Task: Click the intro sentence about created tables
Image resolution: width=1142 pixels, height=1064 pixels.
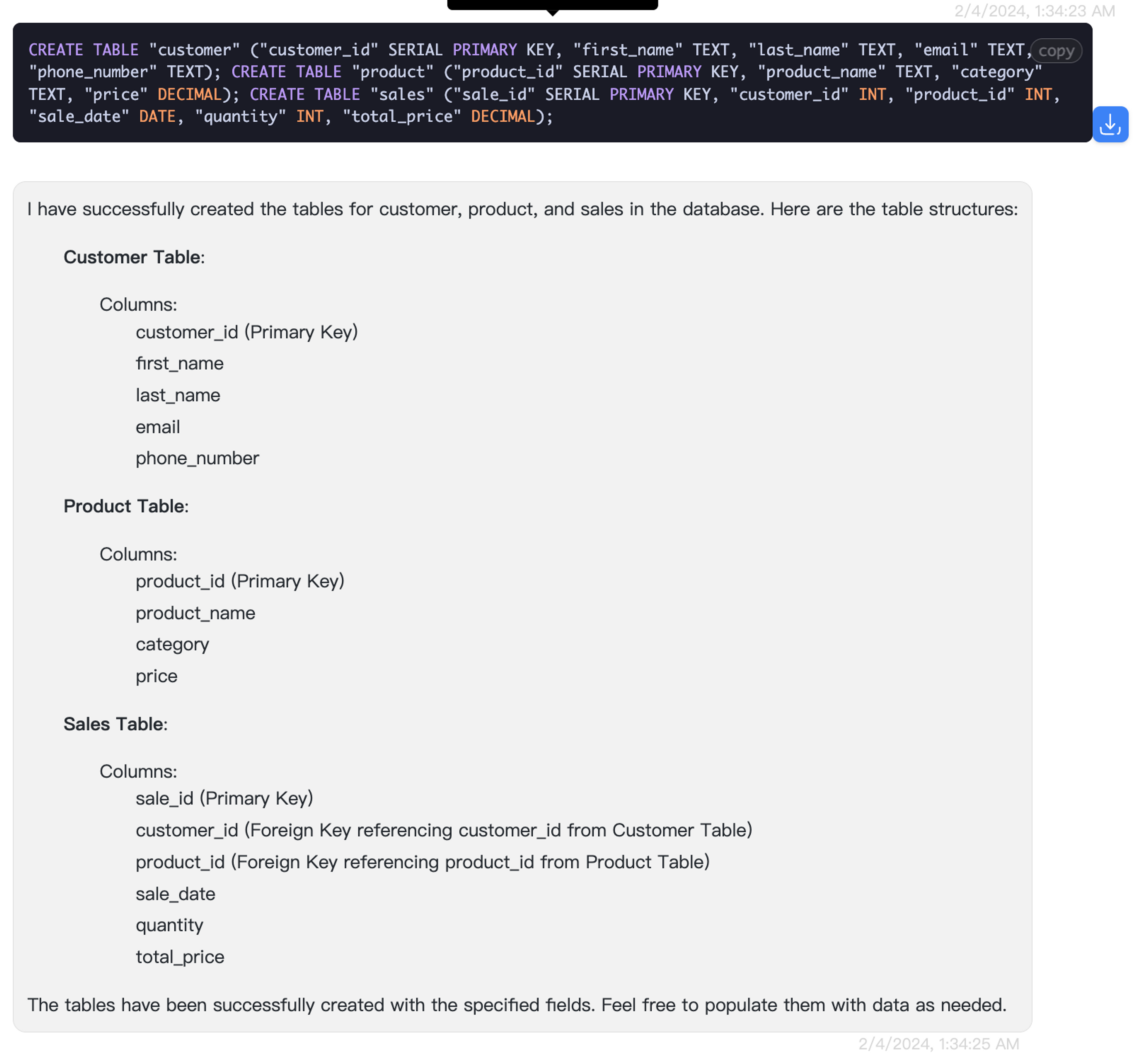Action: [522, 209]
